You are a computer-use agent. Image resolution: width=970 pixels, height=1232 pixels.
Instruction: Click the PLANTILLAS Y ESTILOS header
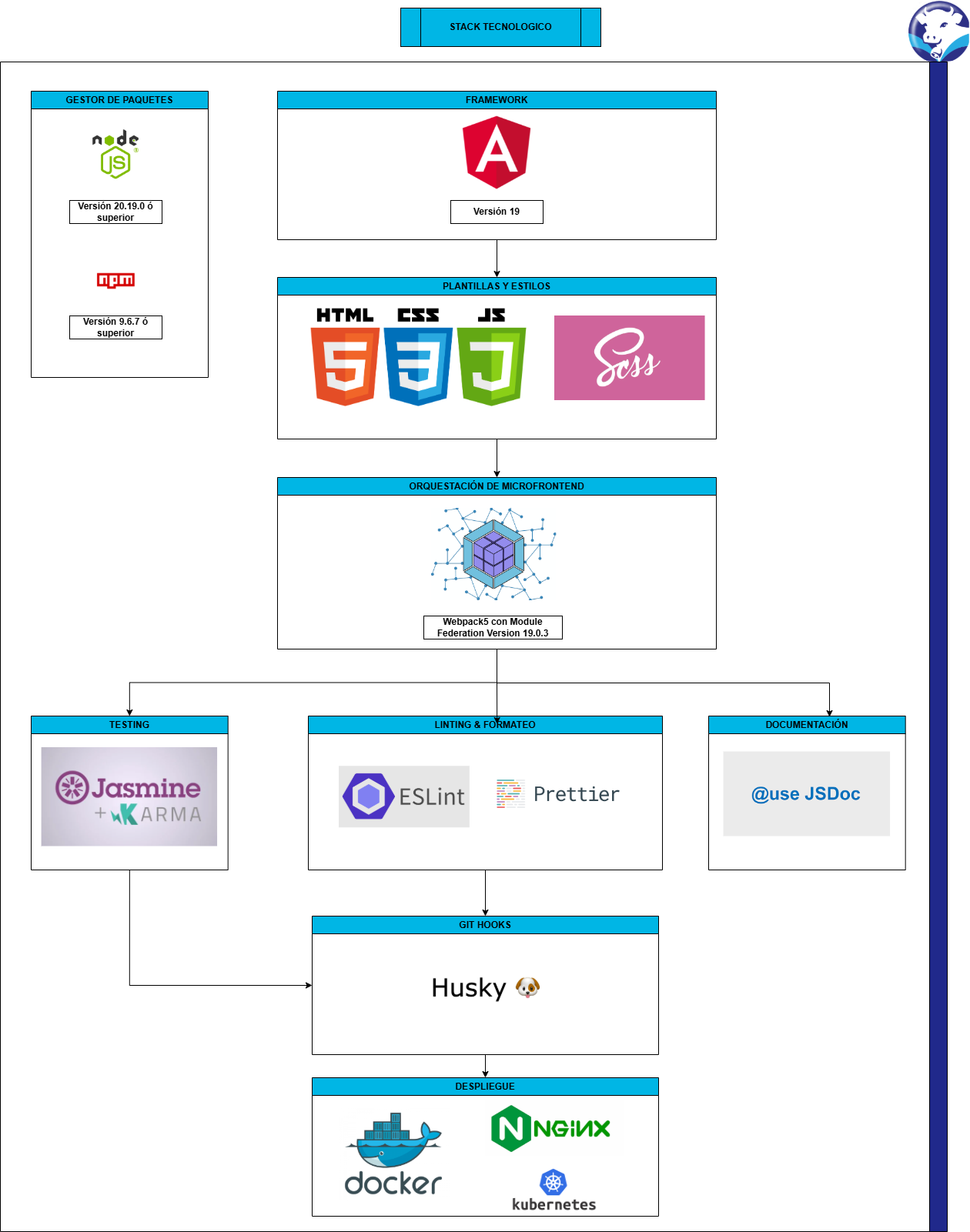click(x=497, y=286)
